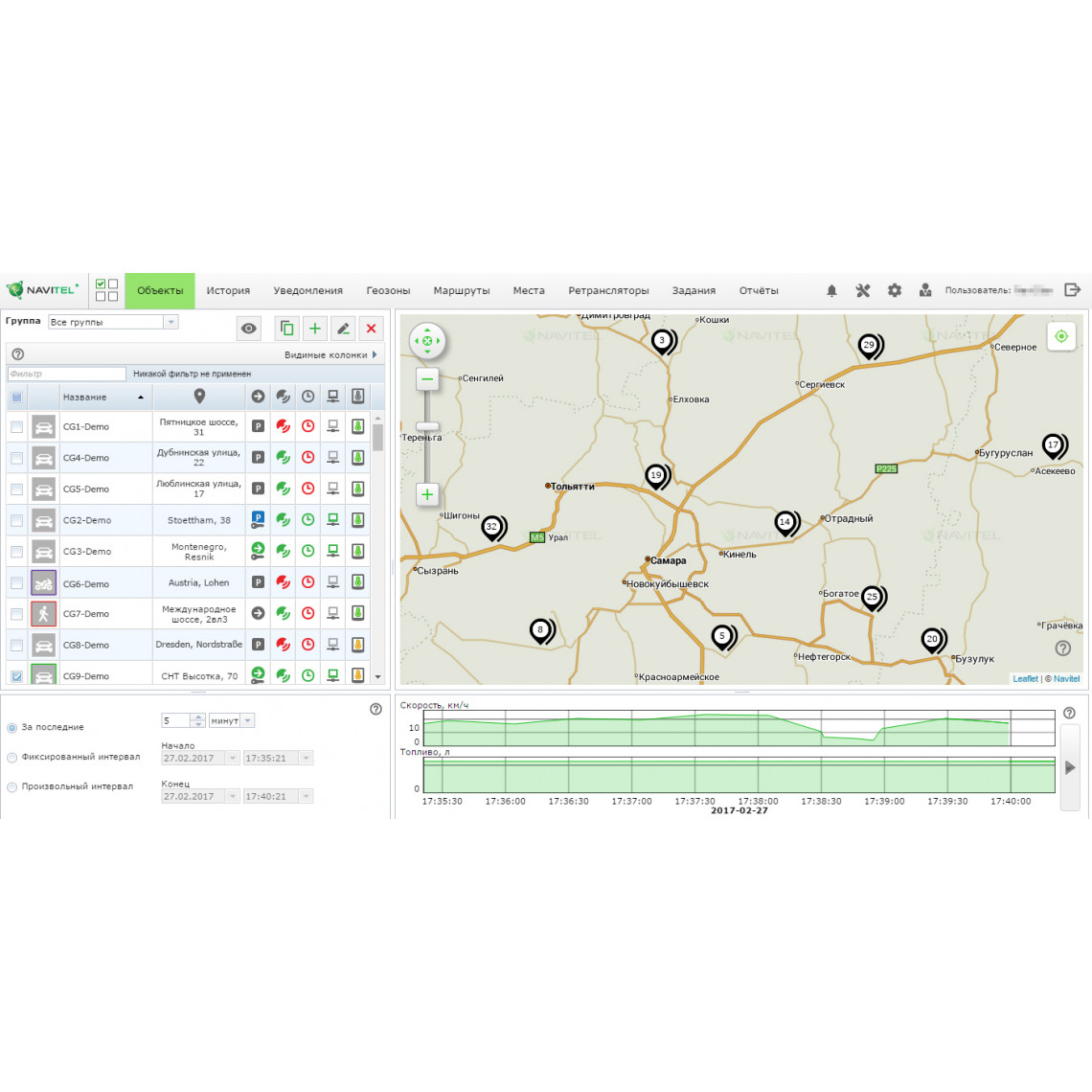Open the Места tab

(x=529, y=290)
